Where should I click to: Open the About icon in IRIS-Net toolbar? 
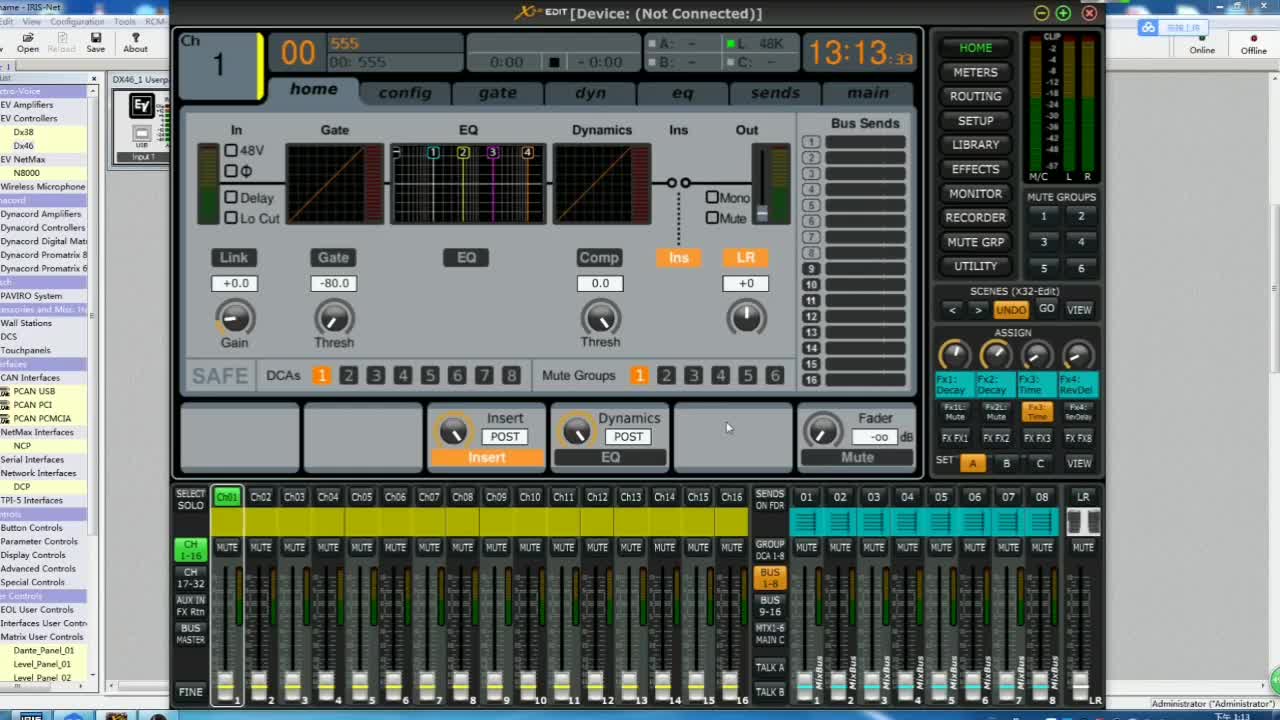(135, 42)
